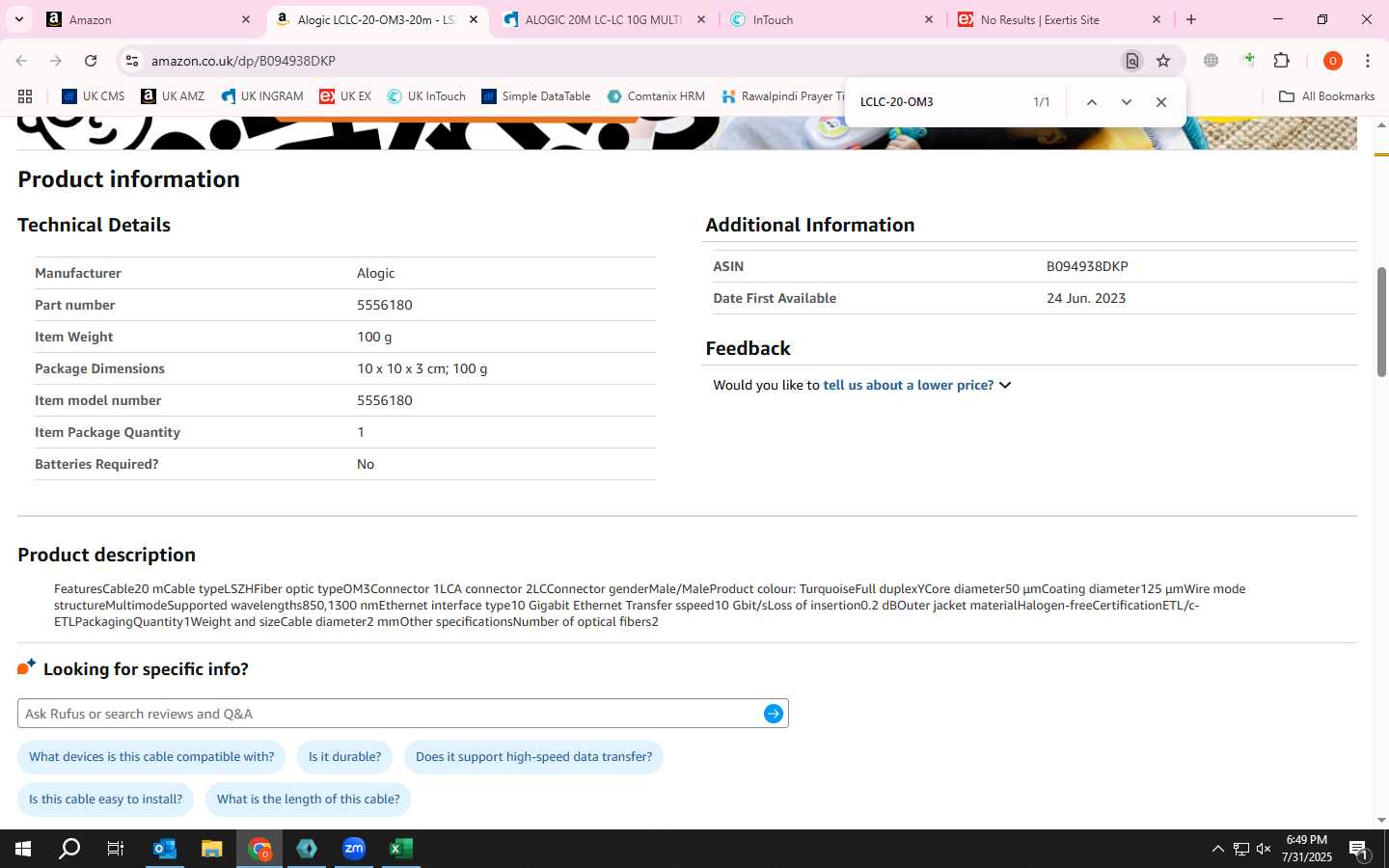Ask 'What is the length of this cable?'
Image resolution: width=1389 pixels, height=868 pixels.
(x=308, y=800)
